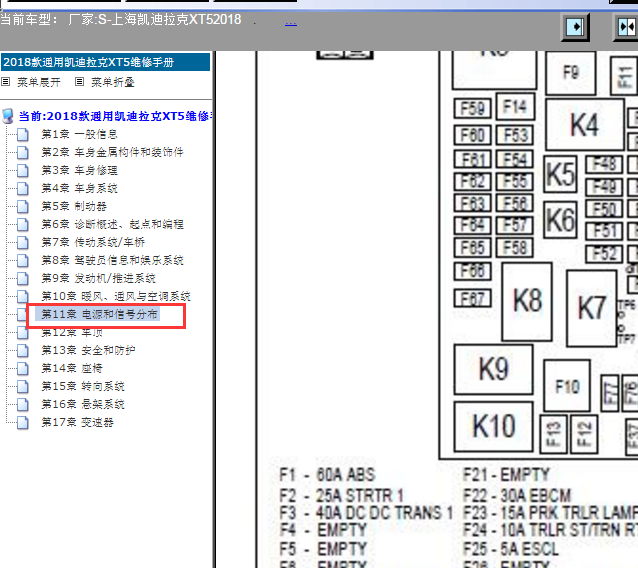Open chapter 第16章 悬架系统

pyautogui.click(x=83, y=404)
